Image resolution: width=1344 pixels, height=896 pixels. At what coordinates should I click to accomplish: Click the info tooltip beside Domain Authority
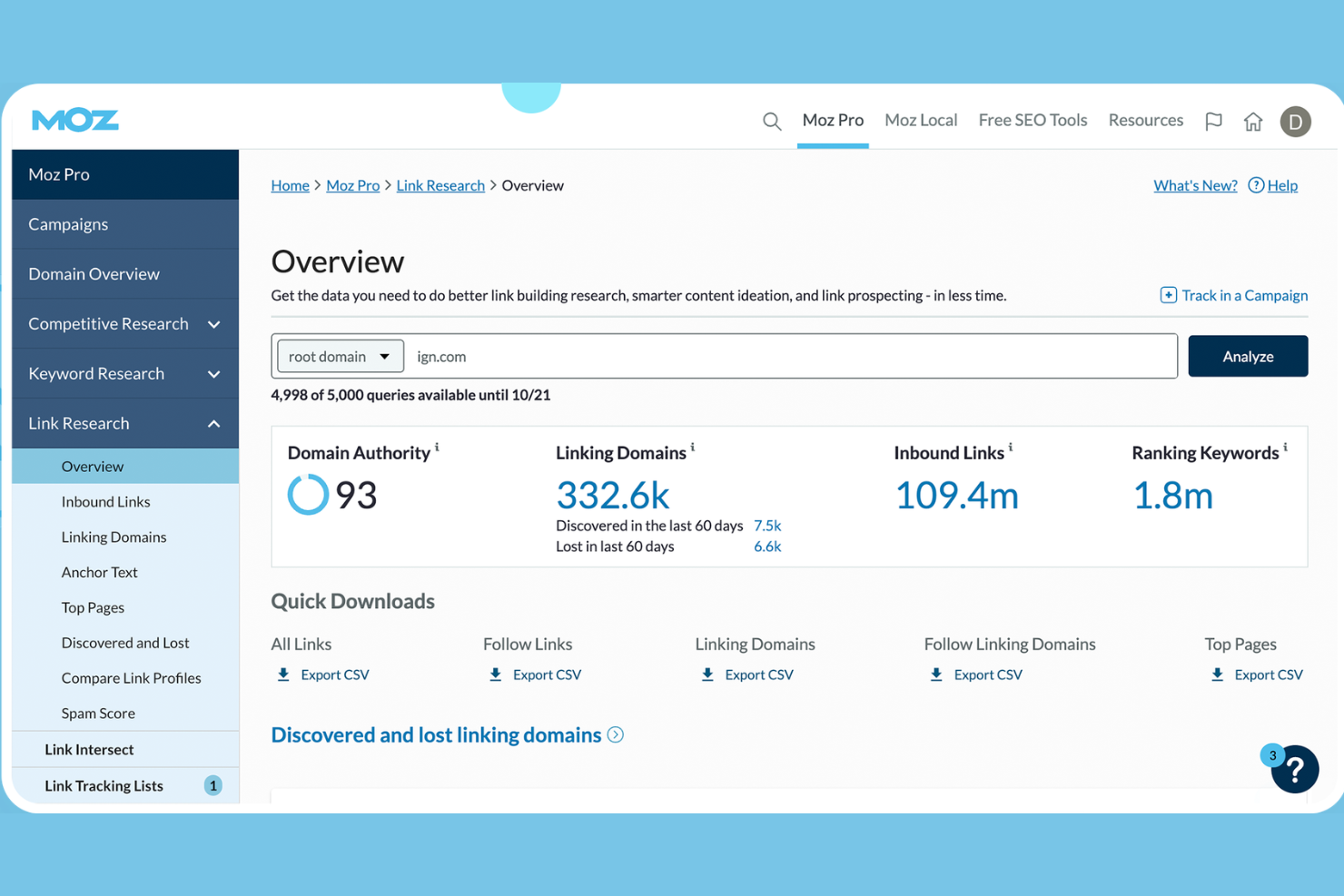point(437,447)
